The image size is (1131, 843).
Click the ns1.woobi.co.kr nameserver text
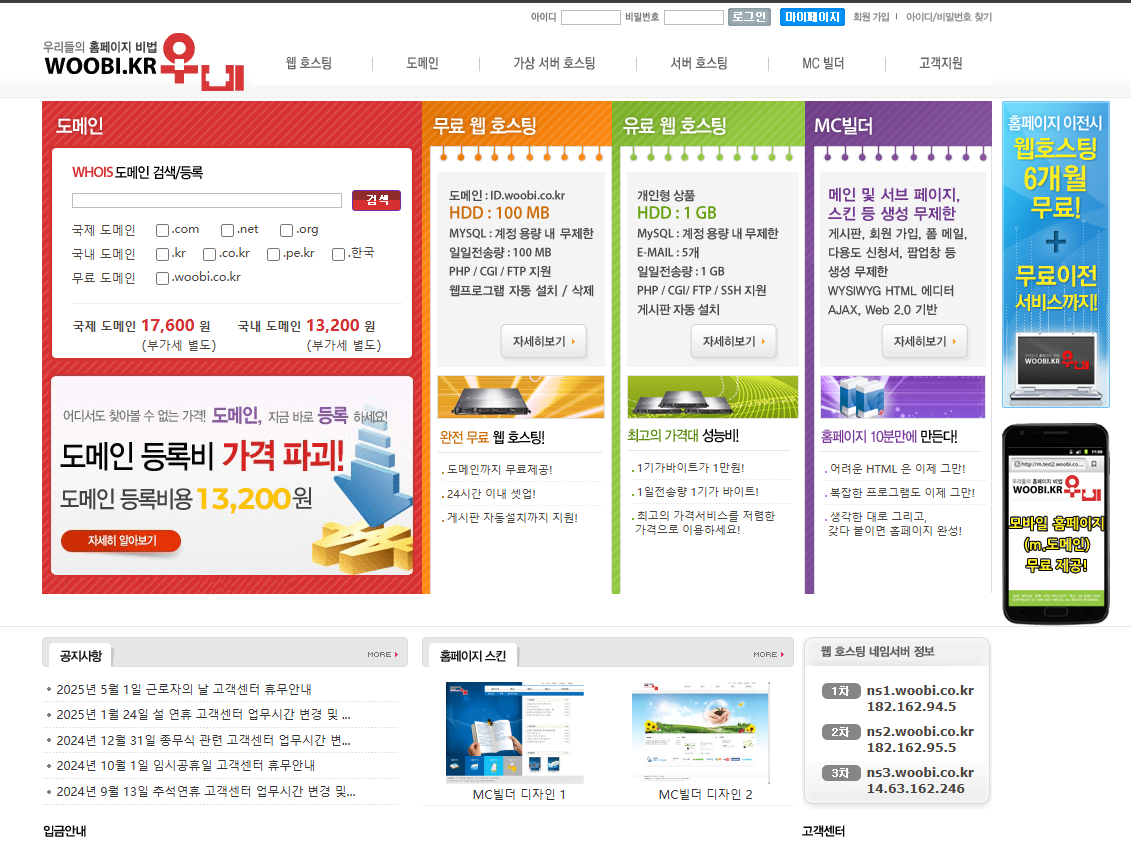point(920,691)
